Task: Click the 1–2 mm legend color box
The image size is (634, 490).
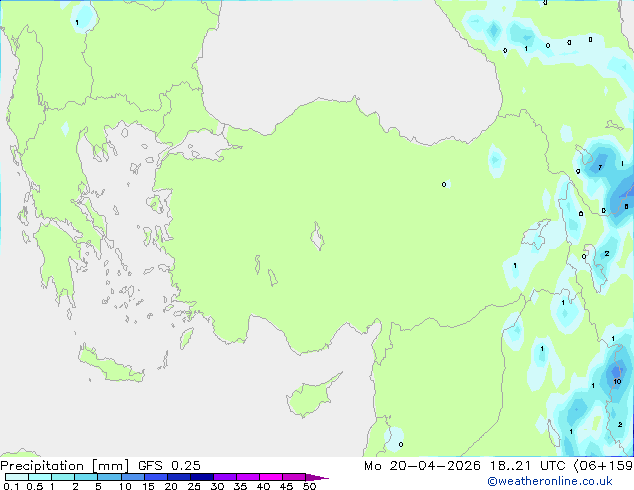Action: pyautogui.click(x=63, y=477)
